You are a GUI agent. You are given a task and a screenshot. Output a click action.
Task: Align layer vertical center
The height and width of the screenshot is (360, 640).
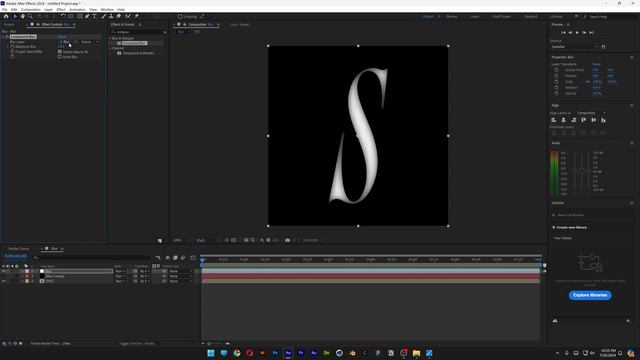coord(593,120)
